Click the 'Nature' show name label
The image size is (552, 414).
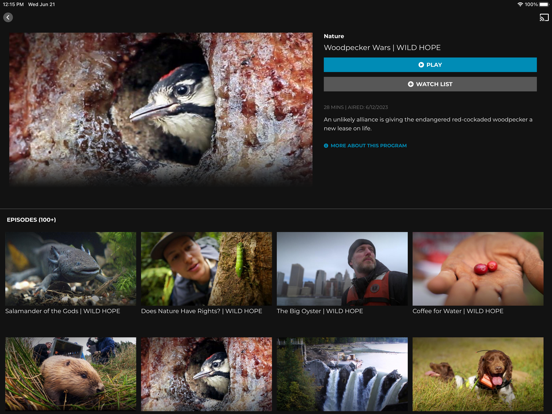334,36
